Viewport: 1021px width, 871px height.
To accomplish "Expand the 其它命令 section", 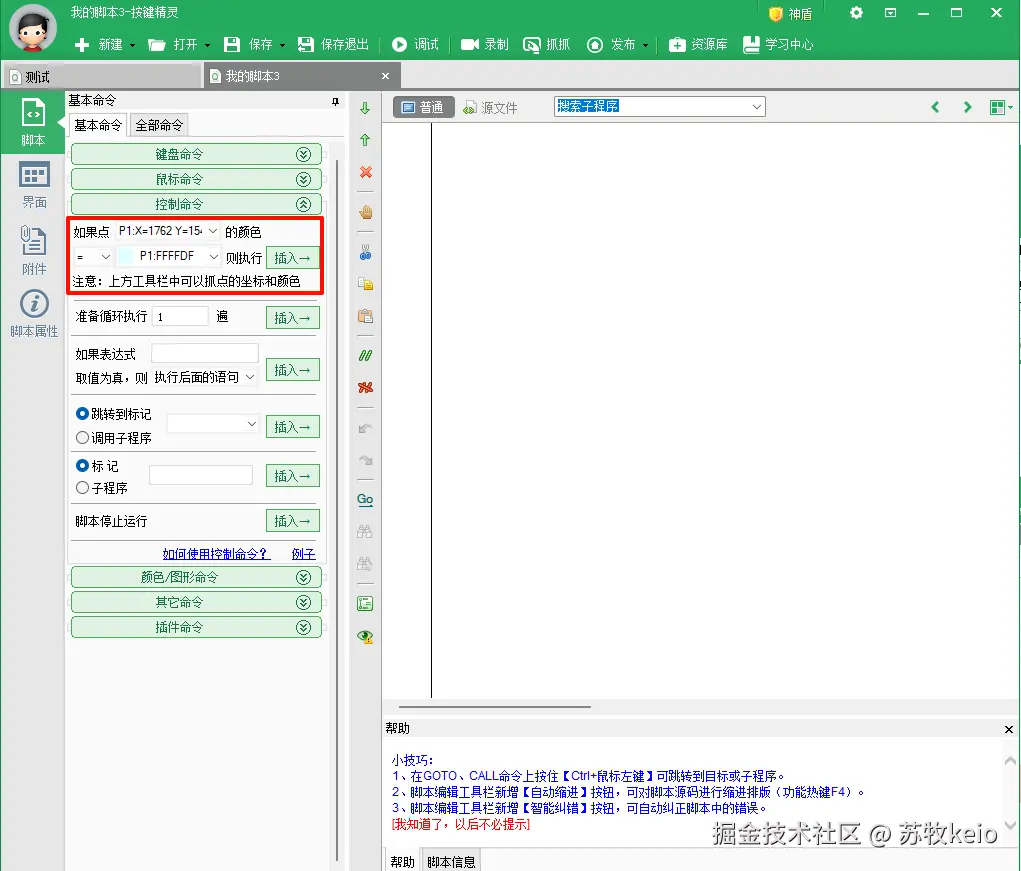I will click(x=196, y=602).
